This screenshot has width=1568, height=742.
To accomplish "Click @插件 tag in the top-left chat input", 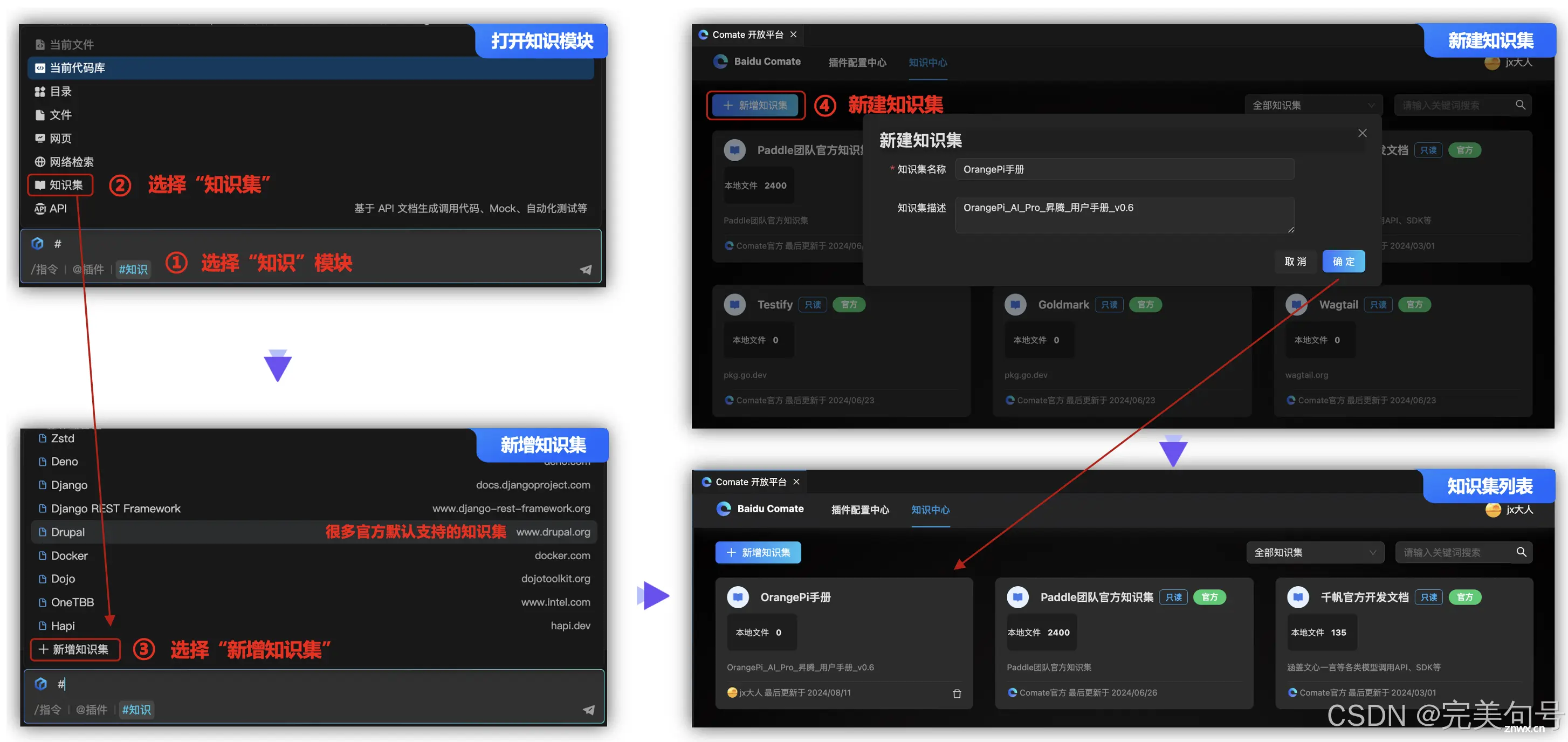I will (x=88, y=269).
